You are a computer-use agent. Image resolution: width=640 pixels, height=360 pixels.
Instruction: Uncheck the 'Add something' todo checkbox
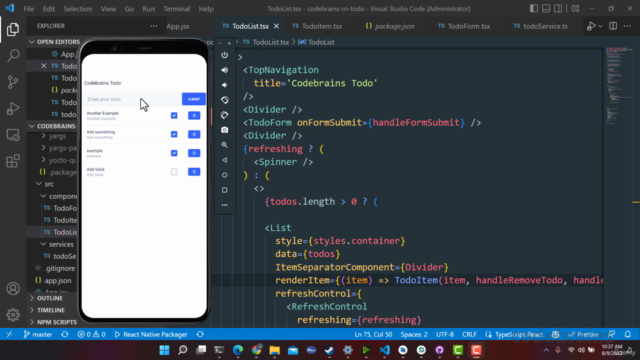174,134
